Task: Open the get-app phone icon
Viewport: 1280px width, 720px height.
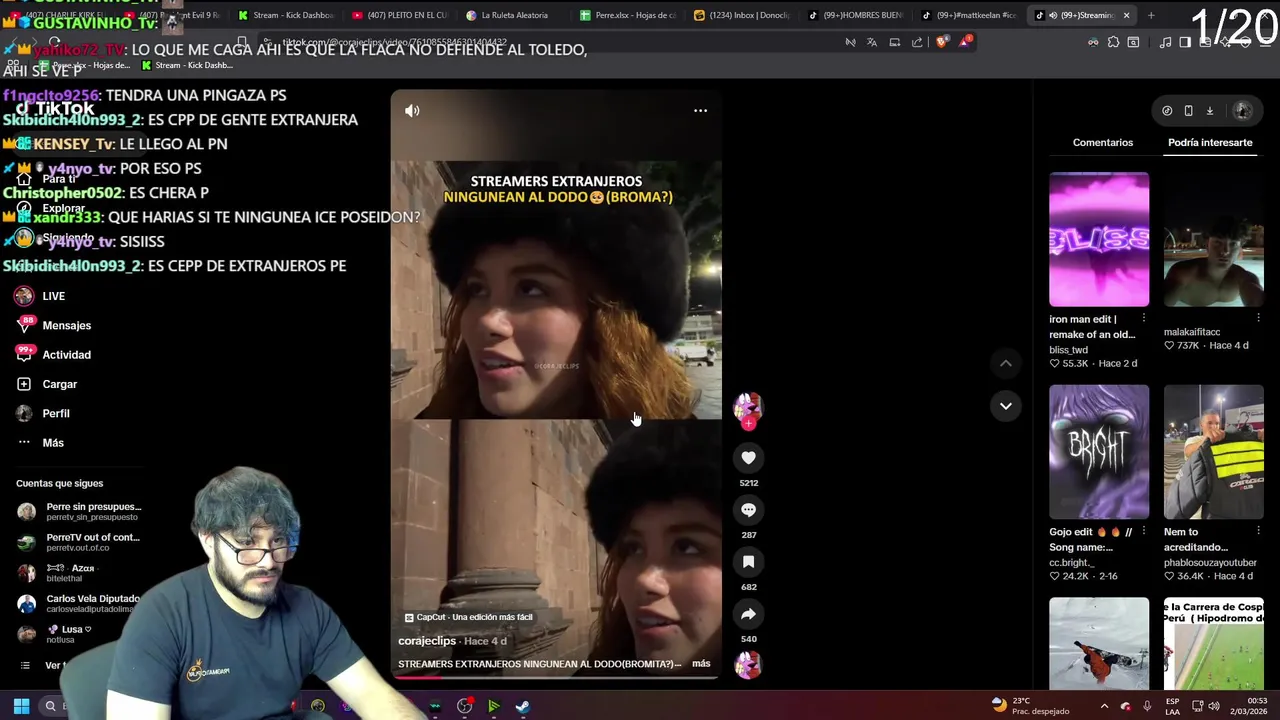Action: click(1188, 111)
